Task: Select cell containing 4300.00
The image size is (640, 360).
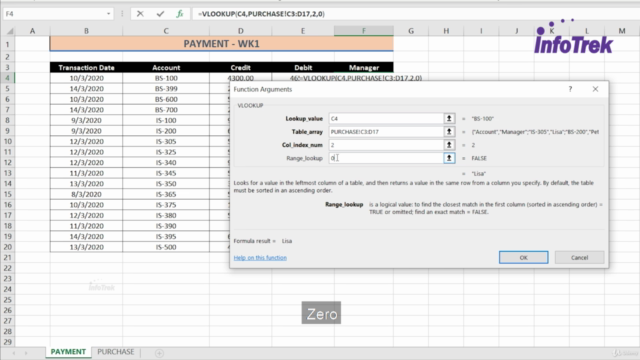Action: [240, 78]
